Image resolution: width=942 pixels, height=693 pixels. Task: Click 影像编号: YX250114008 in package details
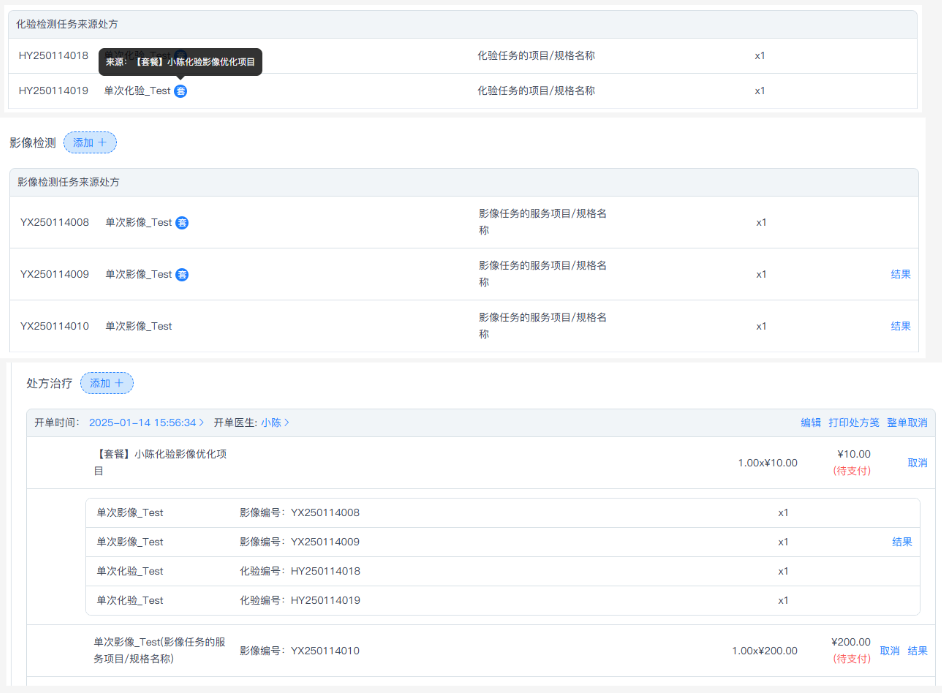299,513
